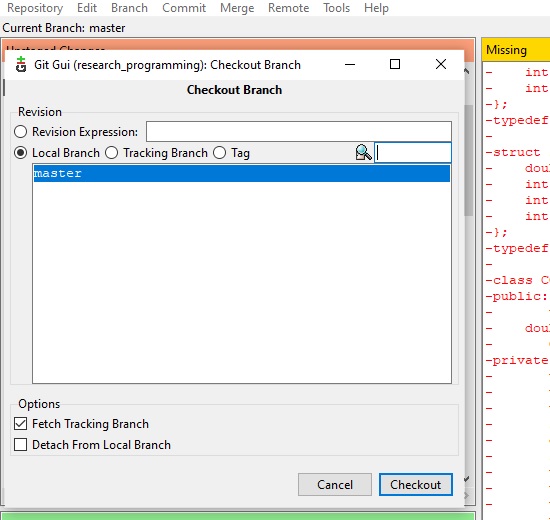Maximize the Checkout Branch dialog

click(x=395, y=64)
